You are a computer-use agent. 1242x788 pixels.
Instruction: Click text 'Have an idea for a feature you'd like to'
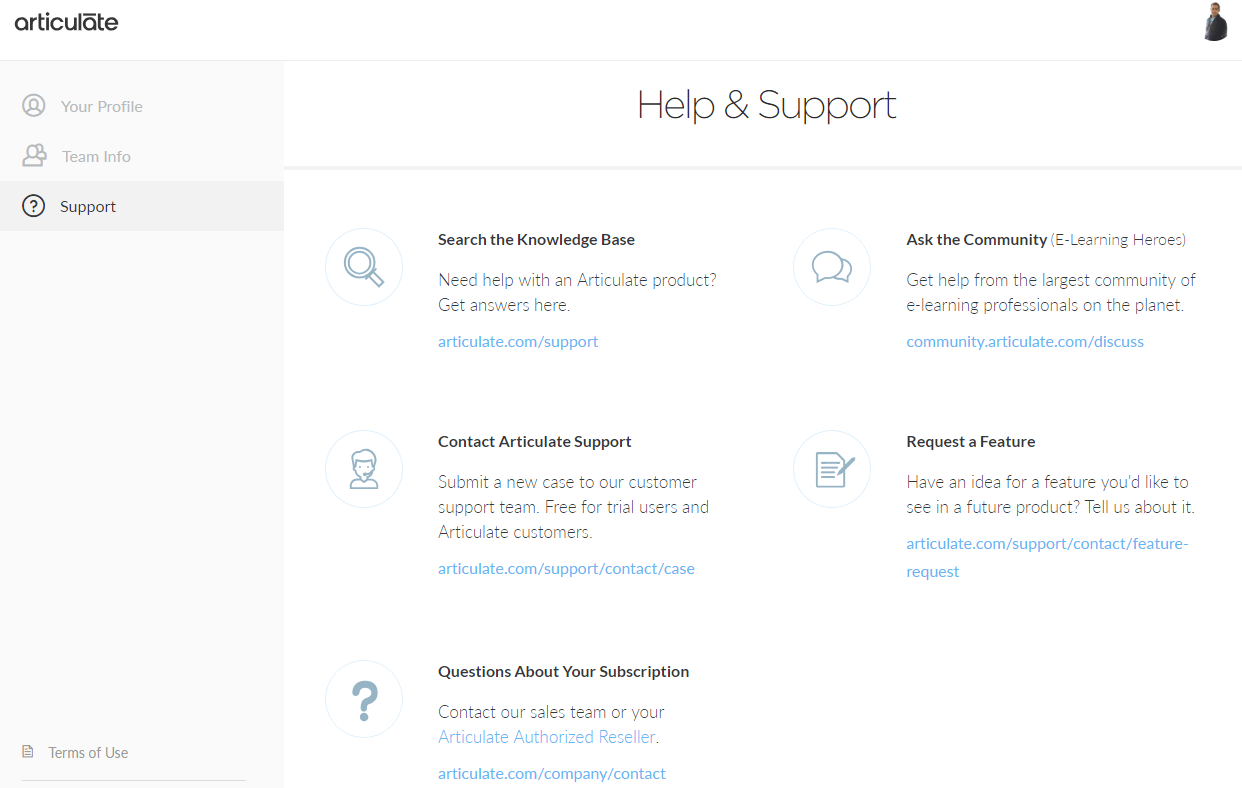pos(1047,482)
